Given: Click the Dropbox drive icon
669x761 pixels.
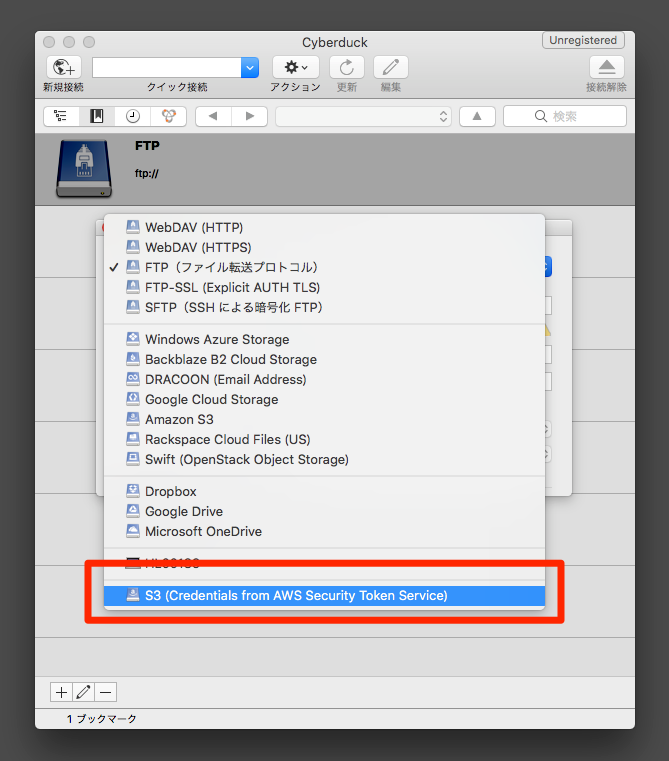Looking at the screenshot, I should pos(133,491).
